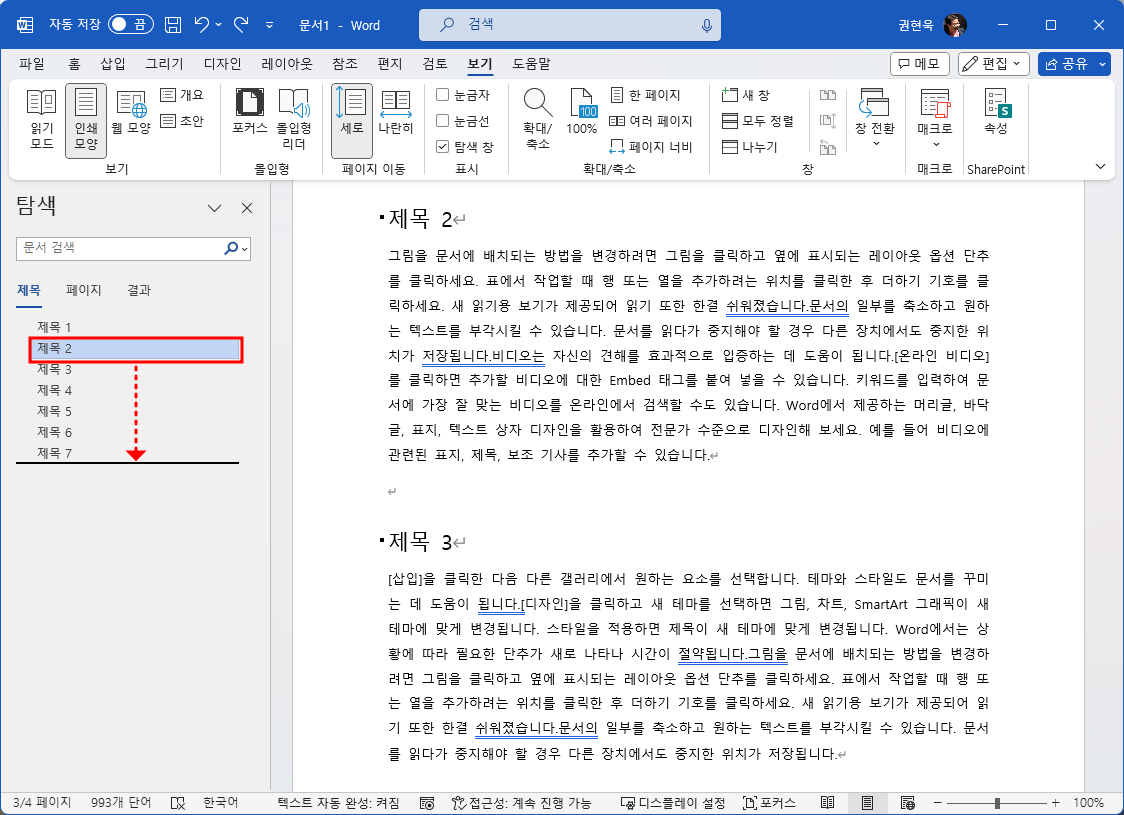Open 확대/축소 zoom dialog

[538, 119]
